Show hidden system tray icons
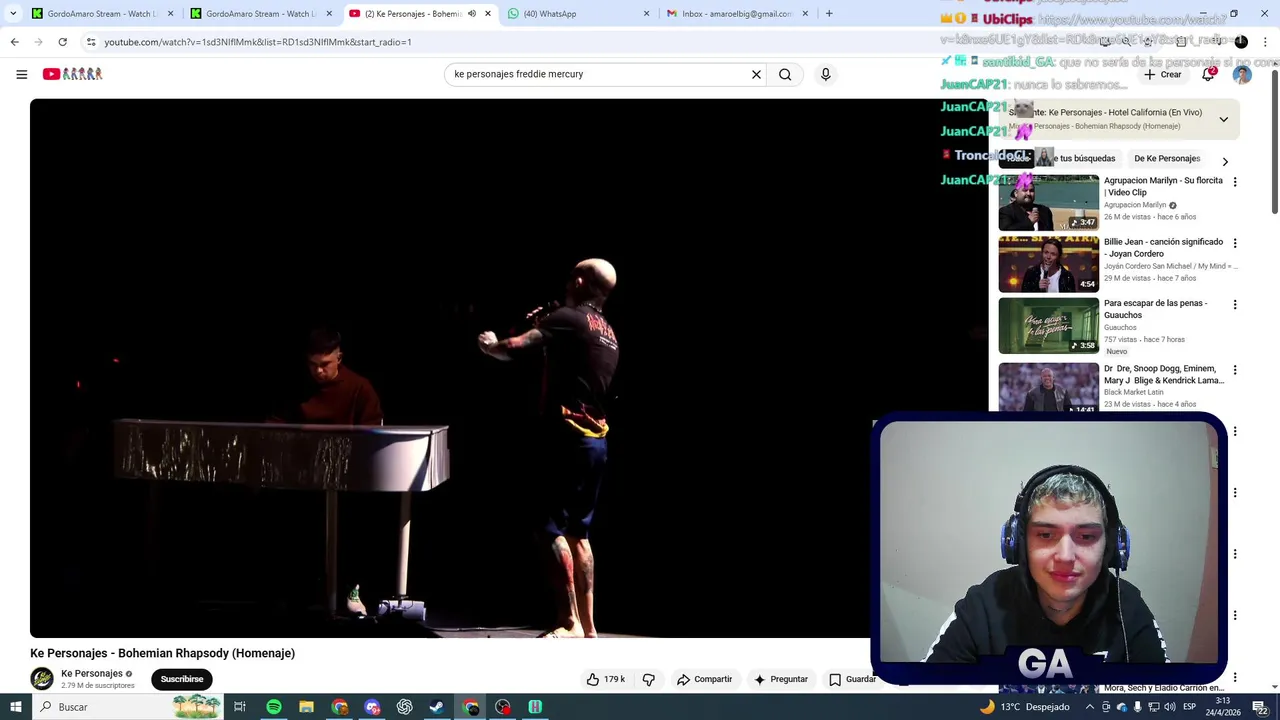The height and width of the screenshot is (720, 1280). tap(1090, 707)
